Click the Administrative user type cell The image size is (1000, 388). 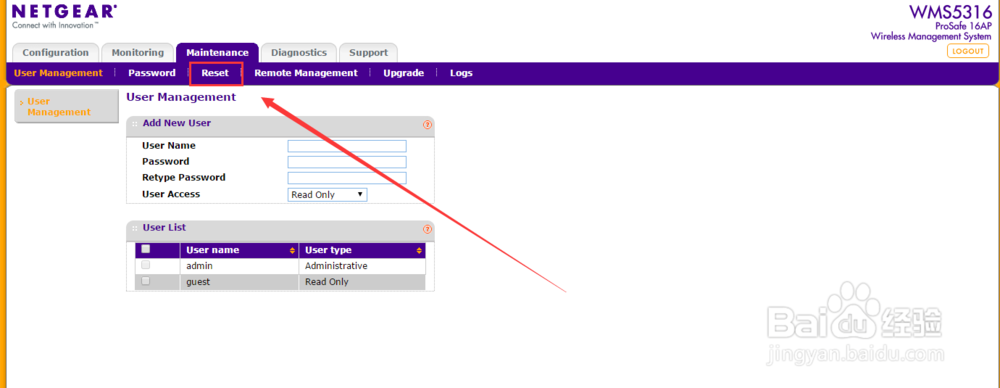coord(362,265)
